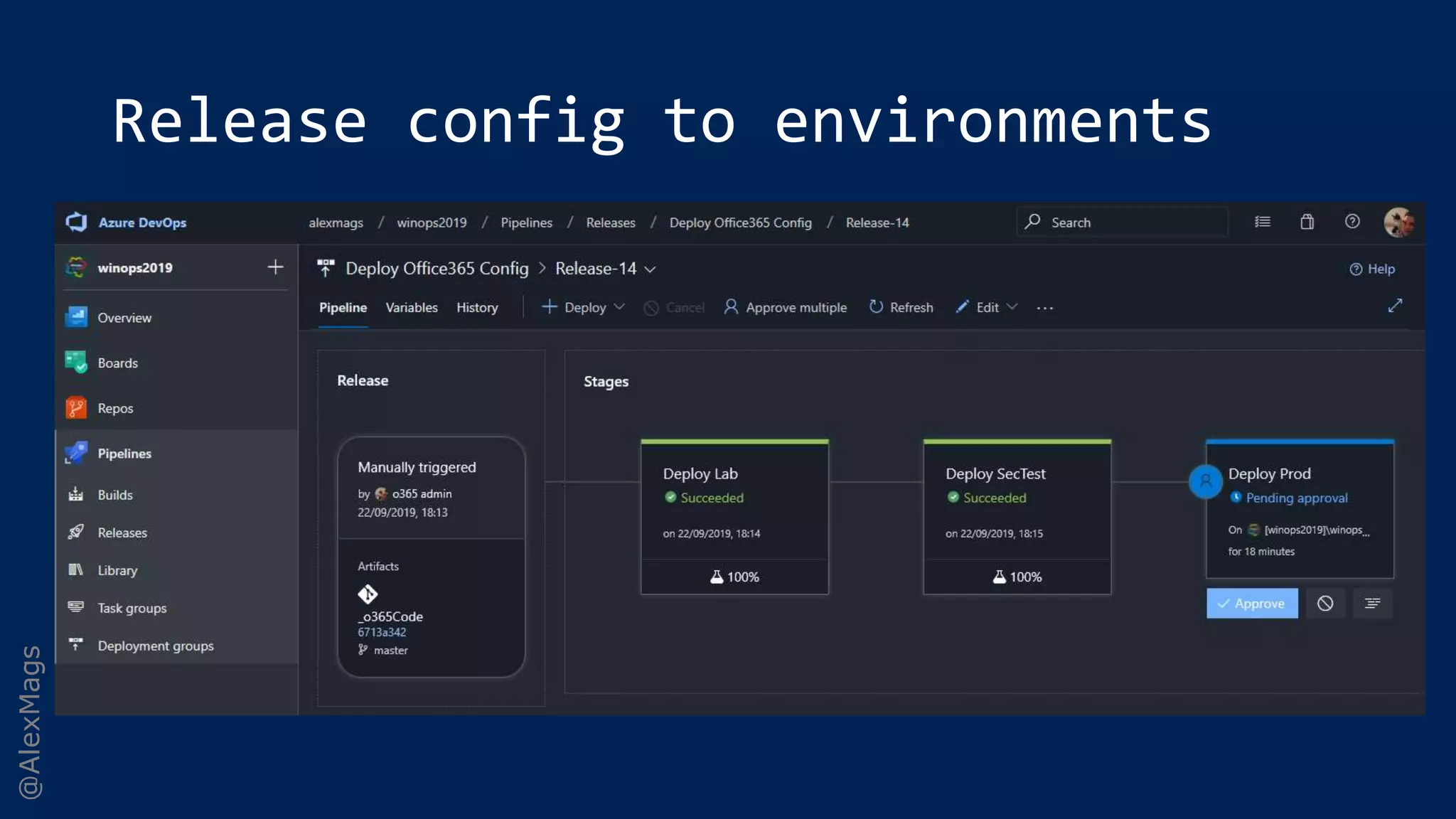Click the test flask icon in Deploy SecTest

coord(999,577)
